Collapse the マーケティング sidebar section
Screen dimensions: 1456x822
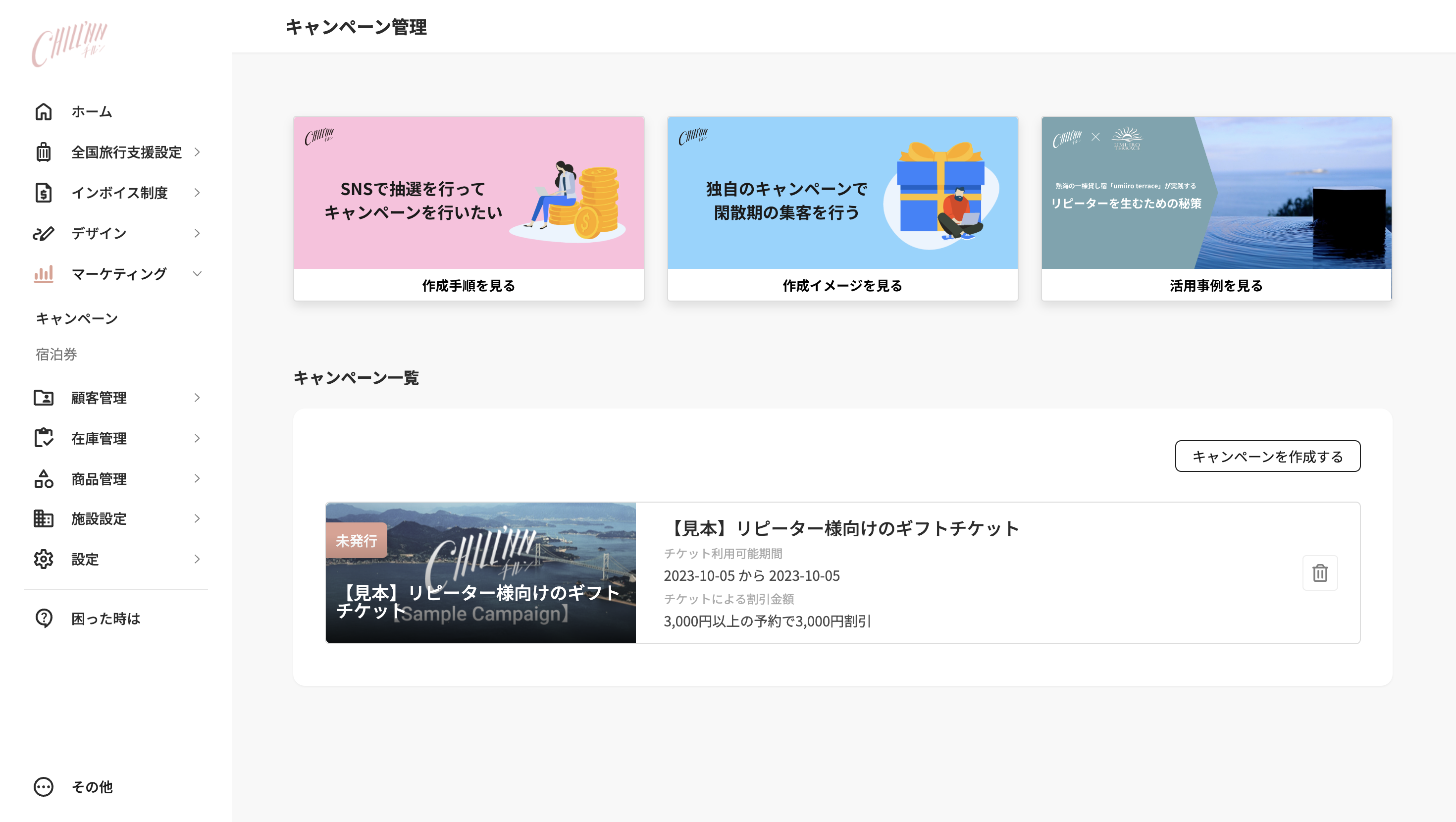197,274
